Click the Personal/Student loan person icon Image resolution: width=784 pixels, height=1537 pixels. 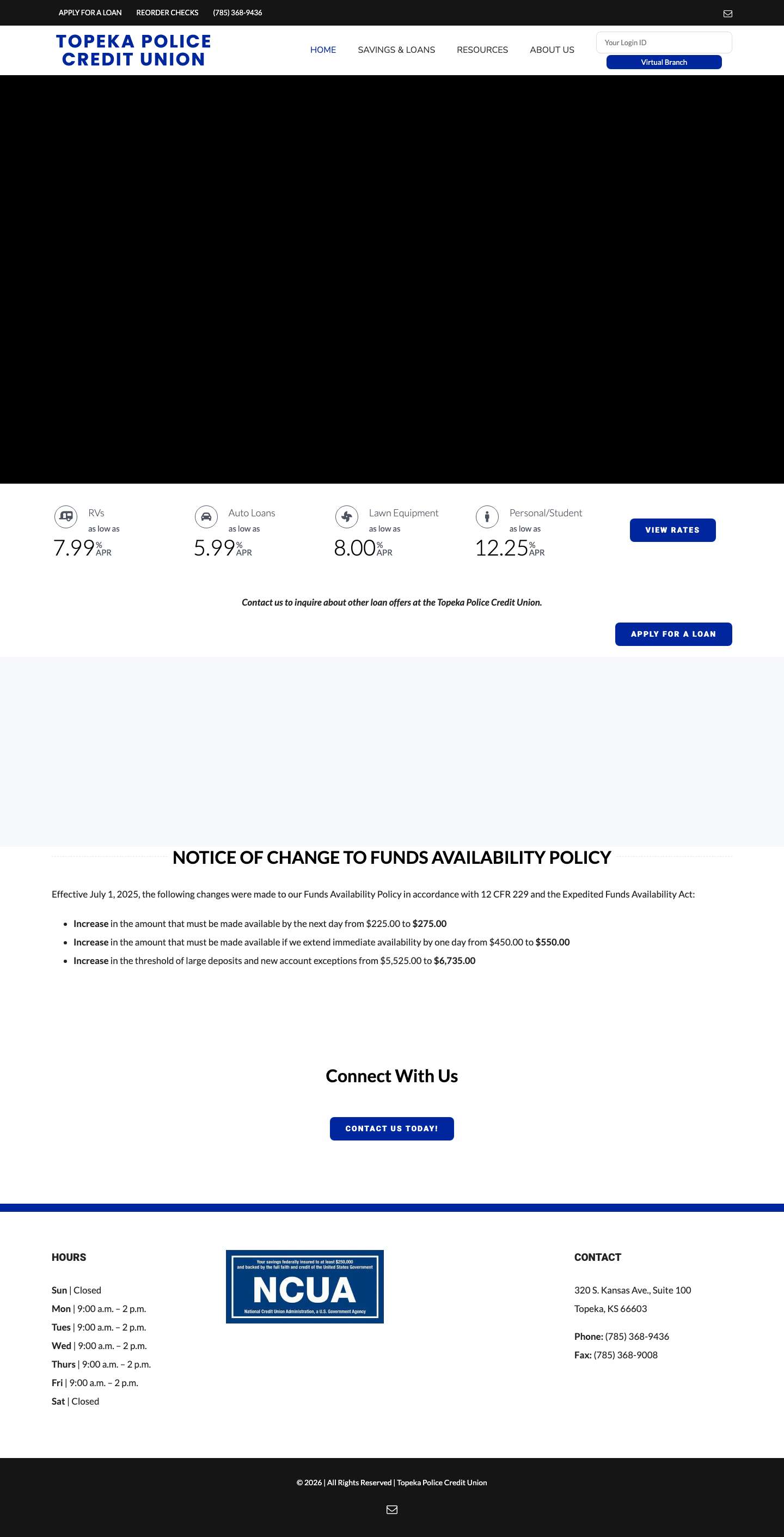tap(488, 517)
